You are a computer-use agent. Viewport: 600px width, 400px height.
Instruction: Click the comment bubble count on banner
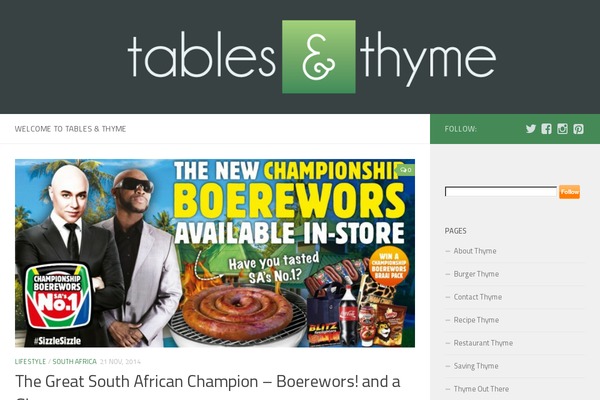tap(406, 170)
